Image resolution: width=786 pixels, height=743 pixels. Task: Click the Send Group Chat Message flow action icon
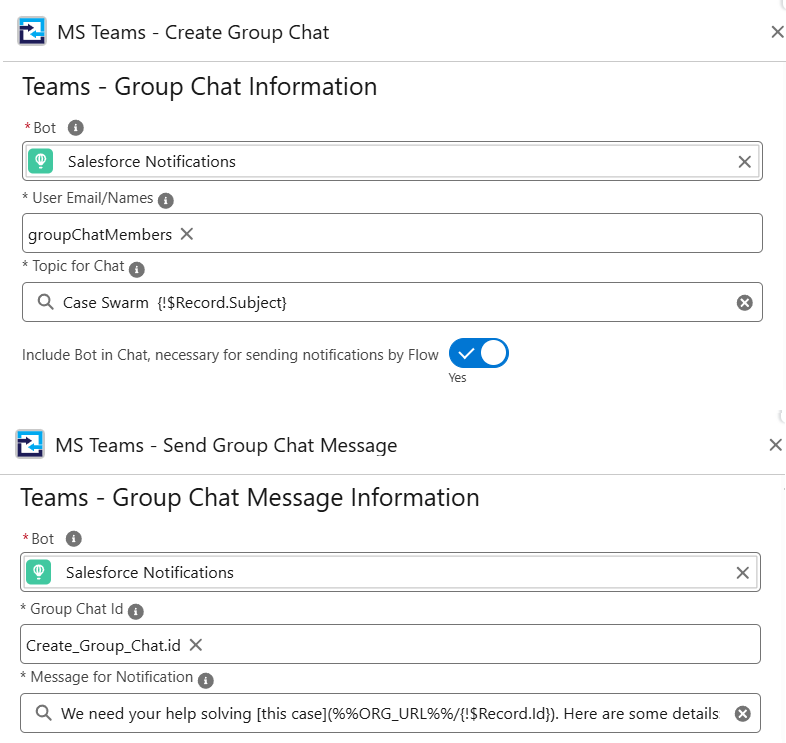(30, 444)
